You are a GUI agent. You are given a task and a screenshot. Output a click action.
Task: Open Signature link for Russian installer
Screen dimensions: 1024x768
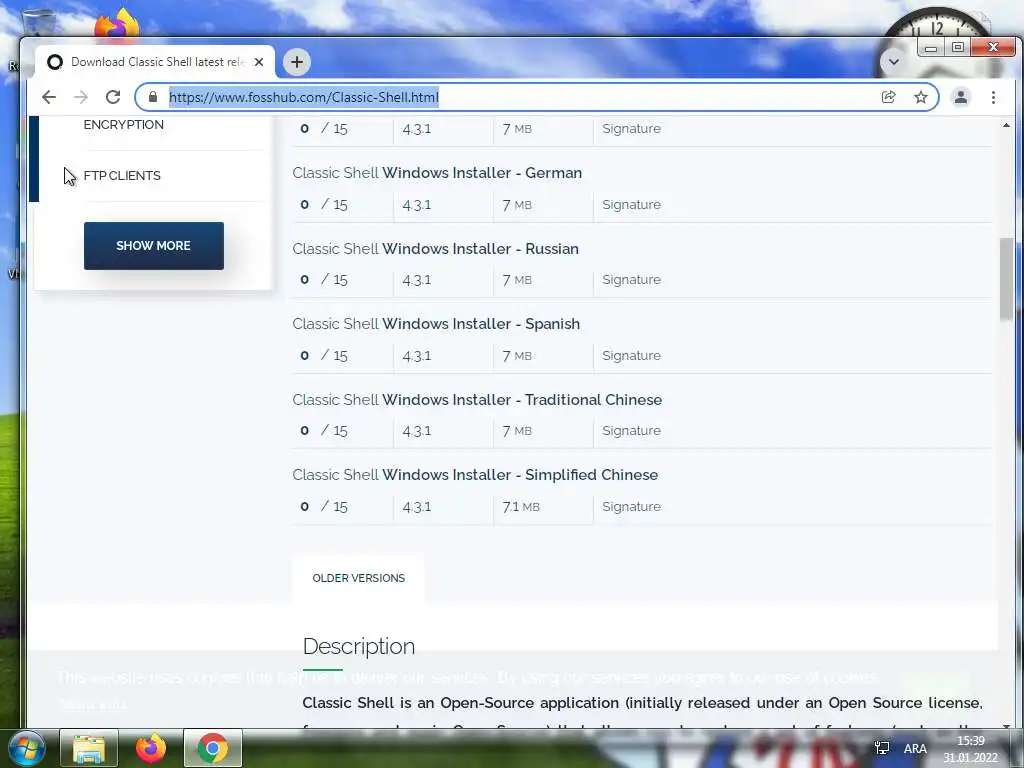632,280
